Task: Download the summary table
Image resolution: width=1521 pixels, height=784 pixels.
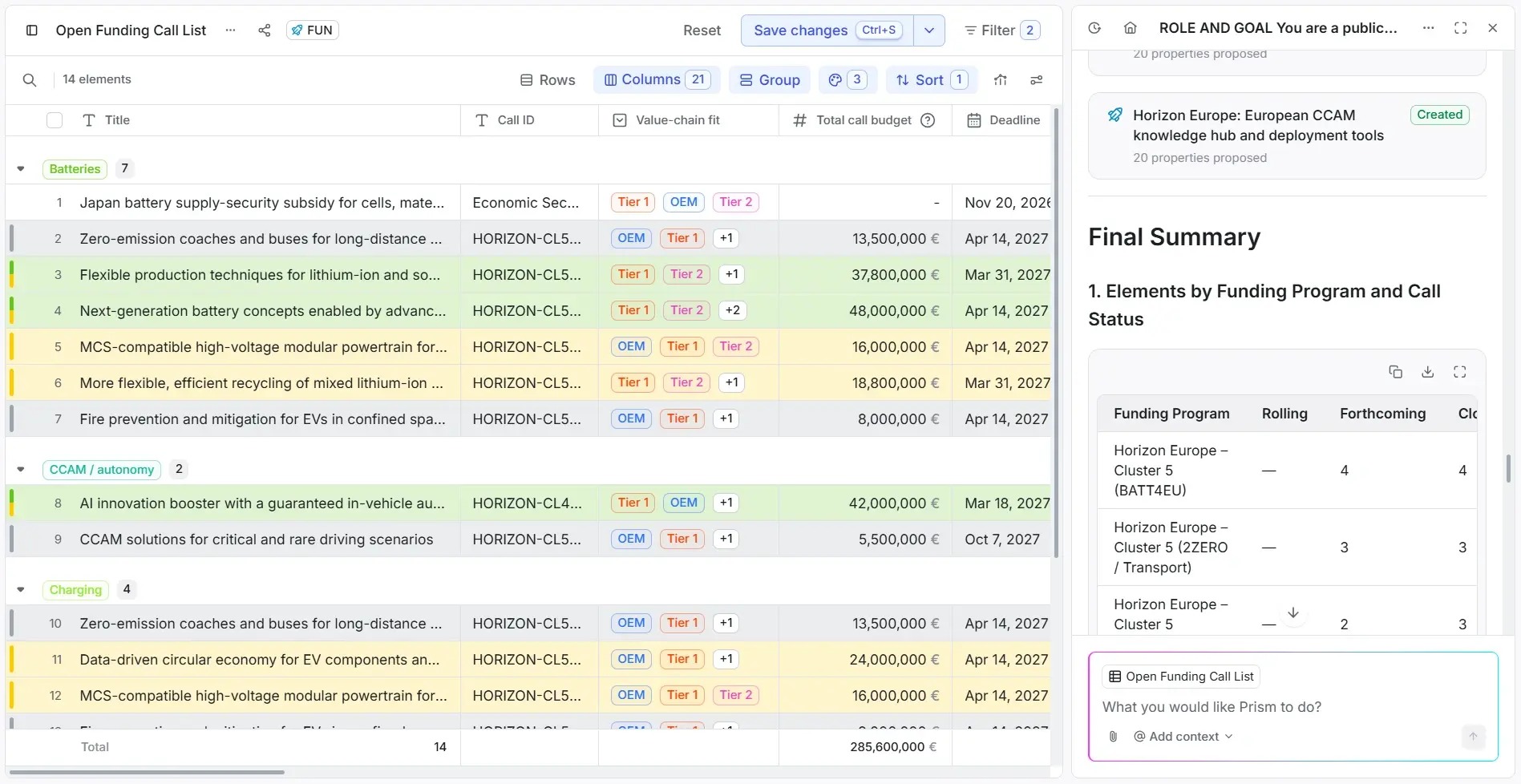Action: coord(1427,372)
